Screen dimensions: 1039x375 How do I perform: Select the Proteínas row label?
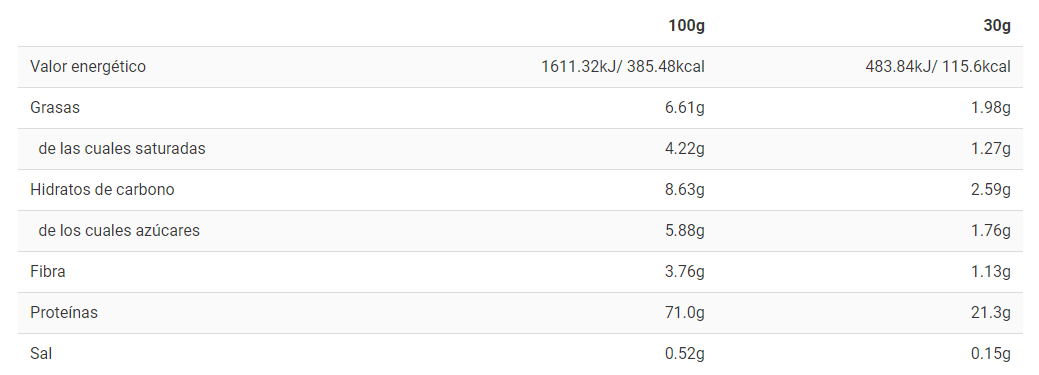click(x=64, y=313)
